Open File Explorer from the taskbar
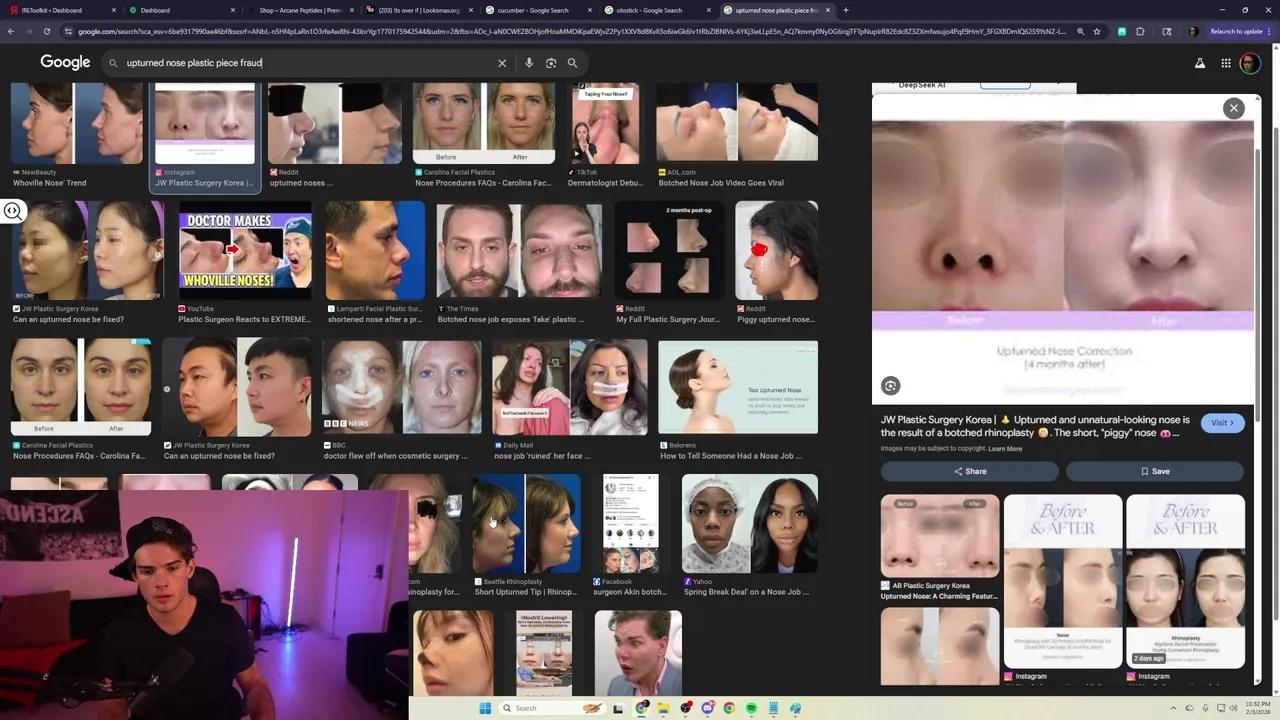This screenshot has height=720, width=1280. [x=663, y=708]
